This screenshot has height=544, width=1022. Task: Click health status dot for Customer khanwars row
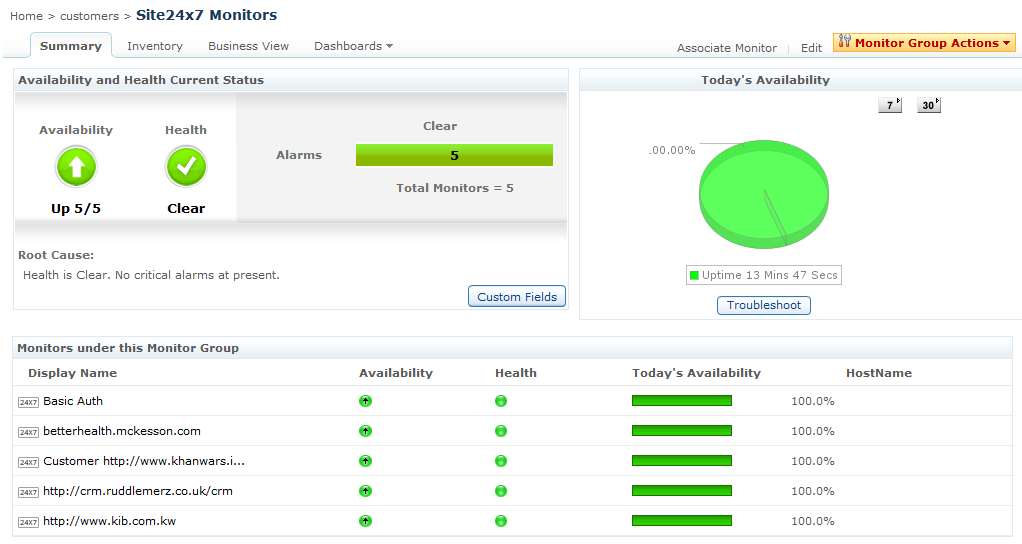[x=501, y=461]
